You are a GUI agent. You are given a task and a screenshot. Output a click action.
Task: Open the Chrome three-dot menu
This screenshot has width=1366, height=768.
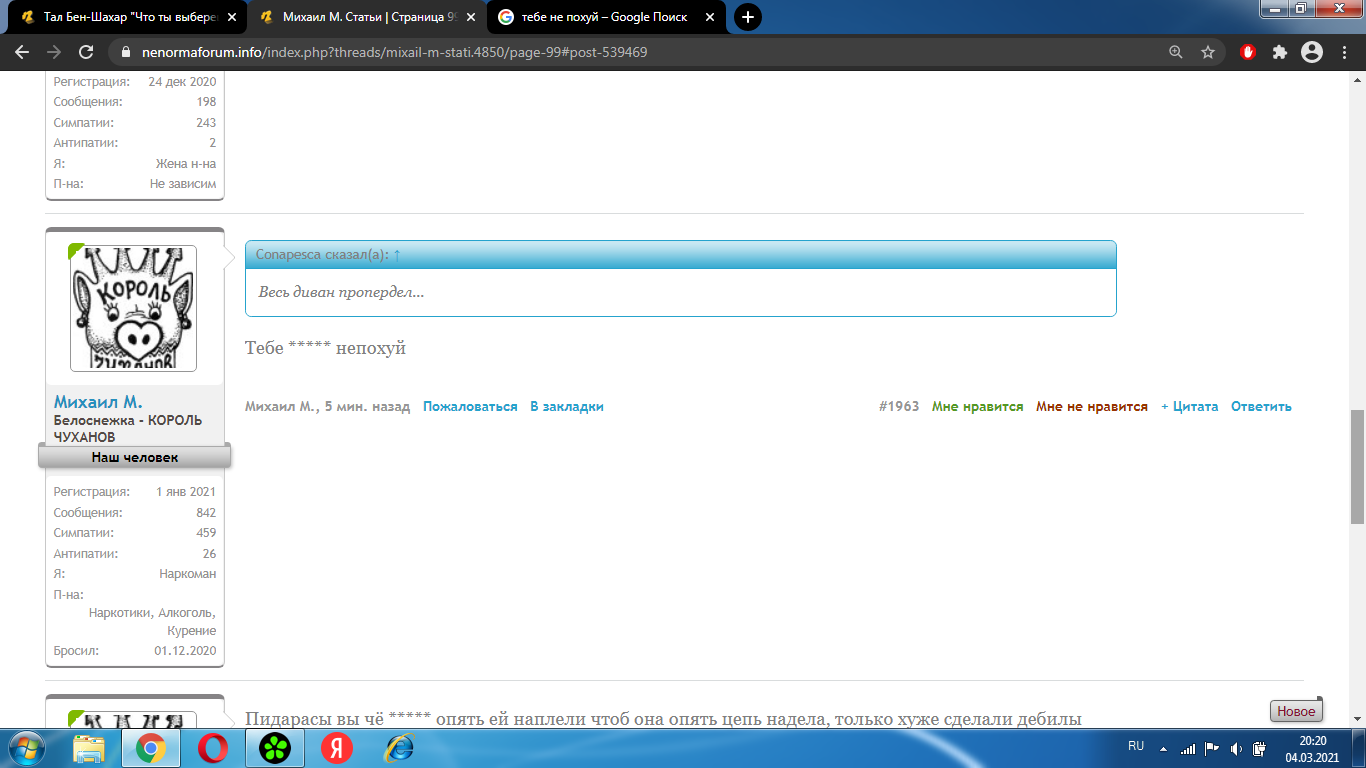point(1343,52)
